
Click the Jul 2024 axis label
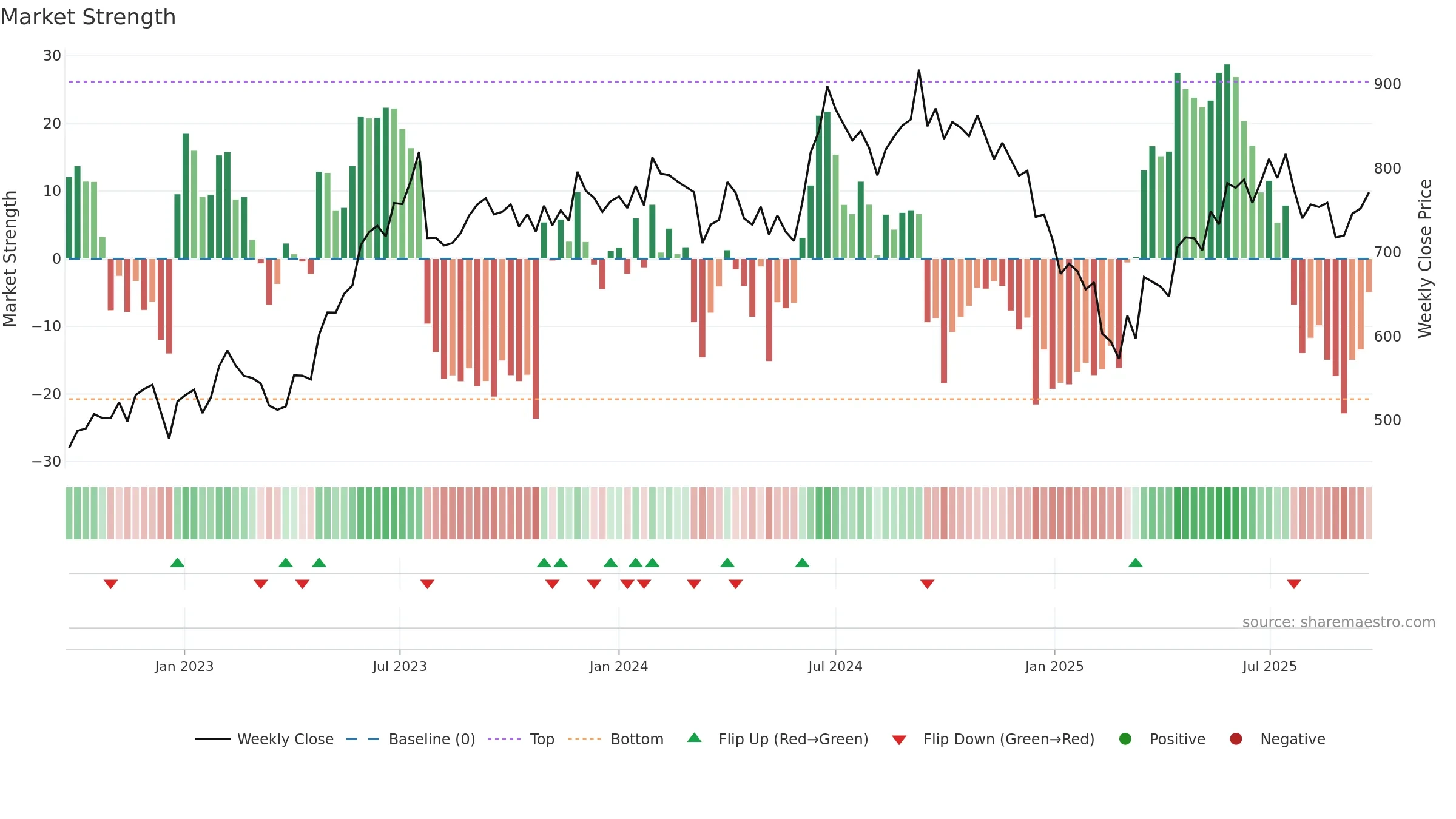(835, 666)
